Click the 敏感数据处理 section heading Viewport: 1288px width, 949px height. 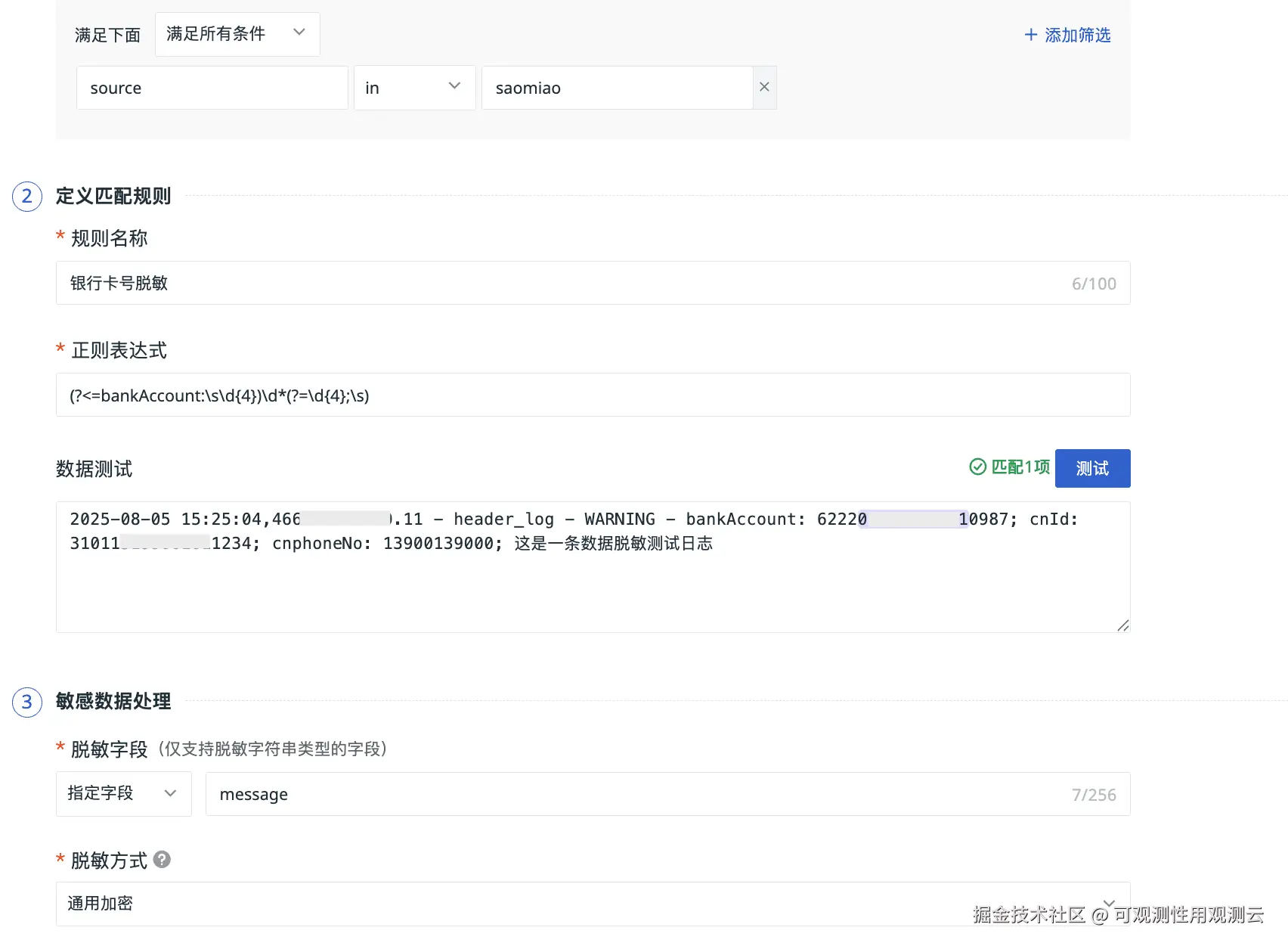point(113,702)
